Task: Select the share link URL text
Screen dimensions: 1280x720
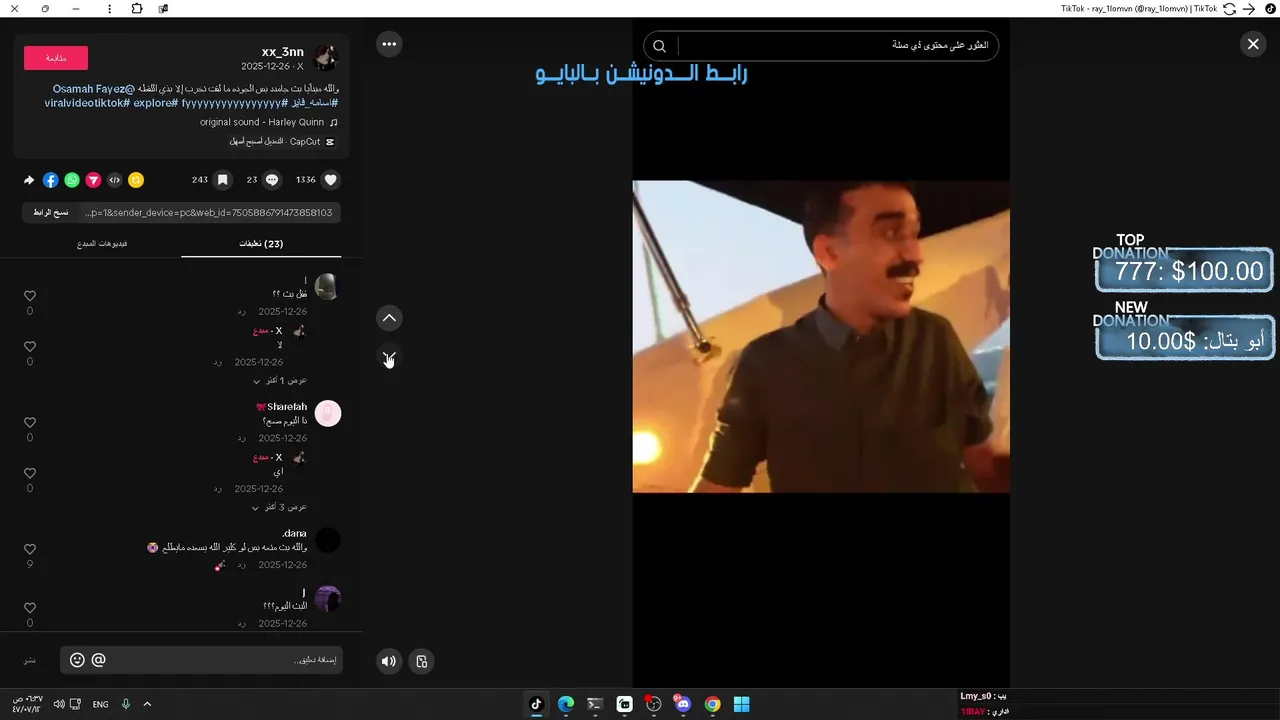Action: coord(209,213)
